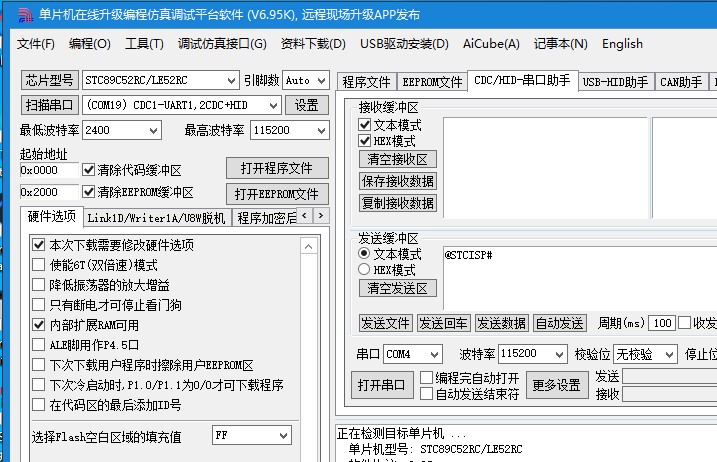
Task: Click 保存接收数据 button
Action: (x=397, y=181)
